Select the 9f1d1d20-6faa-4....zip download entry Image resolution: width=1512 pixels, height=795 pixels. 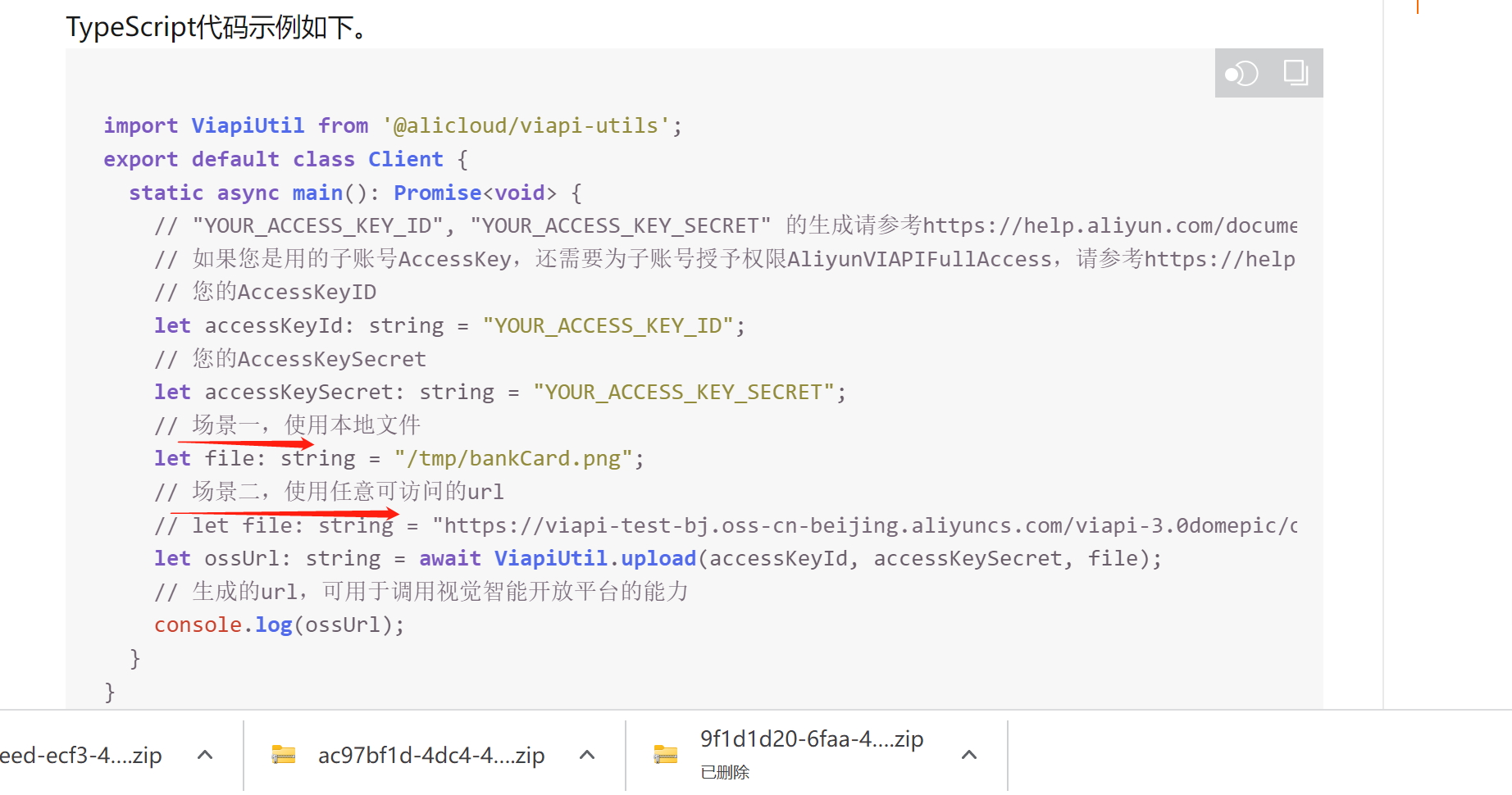(x=812, y=739)
